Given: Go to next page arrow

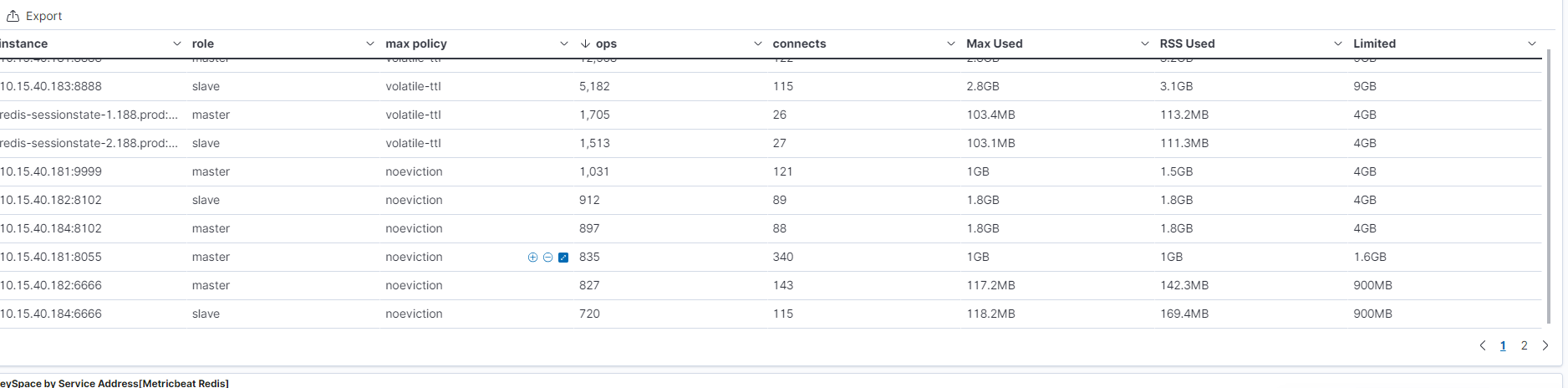Looking at the screenshot, I should 1545,345.
